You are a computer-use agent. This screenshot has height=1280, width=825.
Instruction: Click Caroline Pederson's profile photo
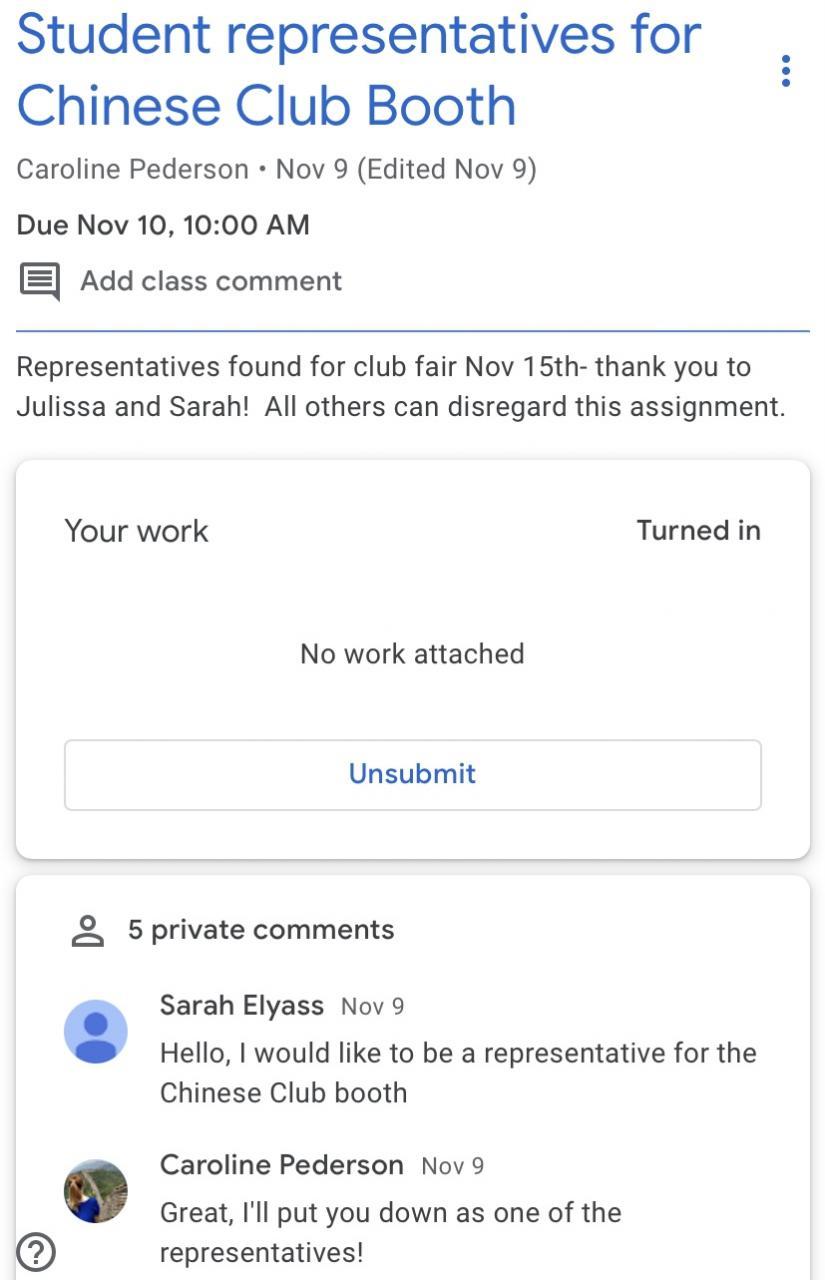(x=96, y=1191)
